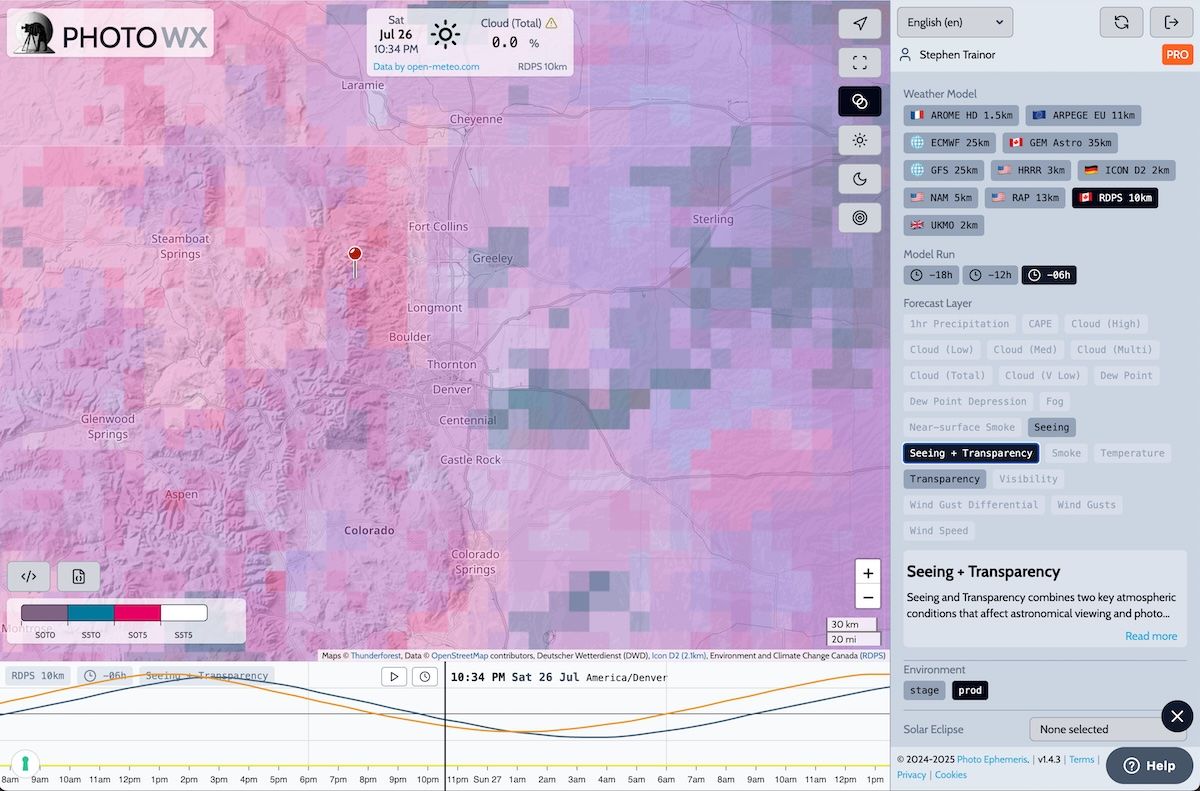This screenshot has height=791, width=1200.
Task: Start timeline playback with play button
Action: [394, 677]
